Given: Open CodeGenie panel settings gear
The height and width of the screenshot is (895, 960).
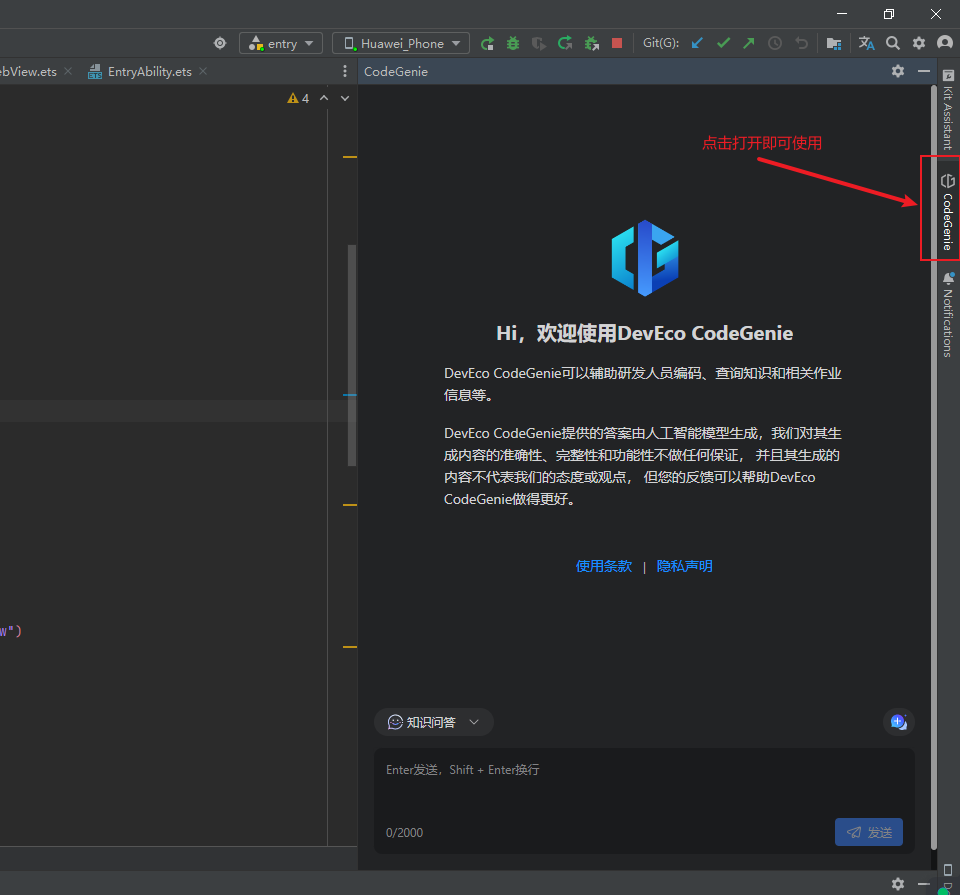Looking at the screenshot, I should 898,72.
